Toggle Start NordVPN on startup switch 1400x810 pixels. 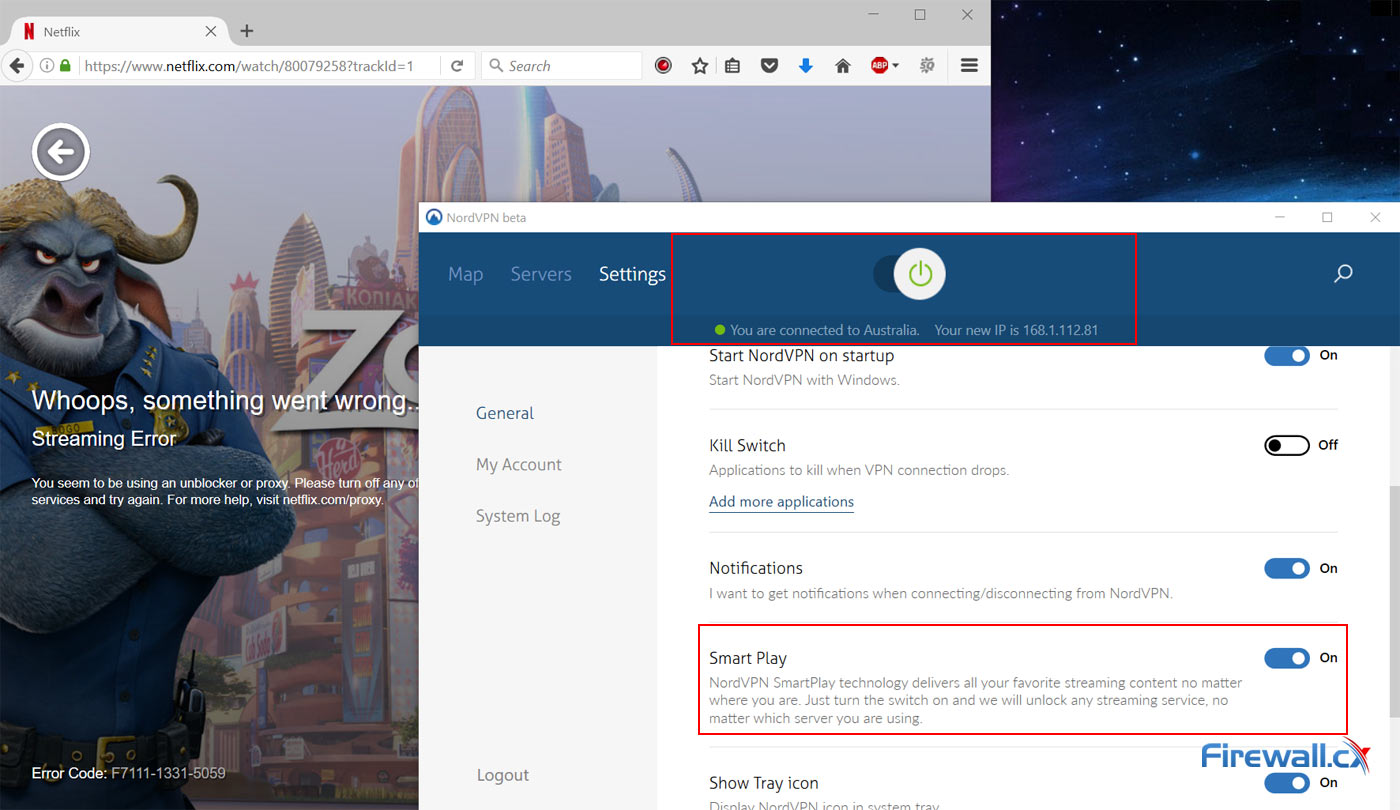[1287, 356]
